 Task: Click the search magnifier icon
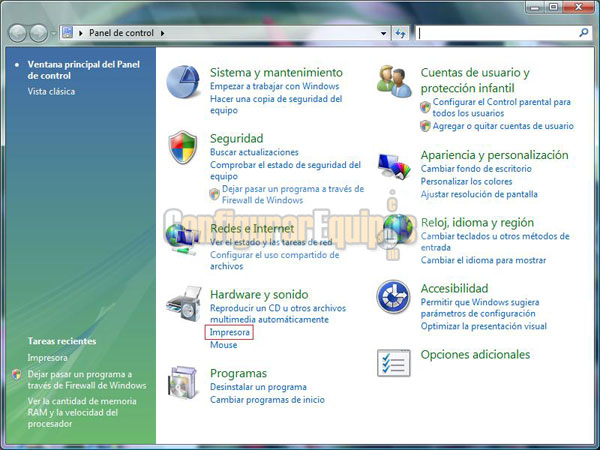584,33
